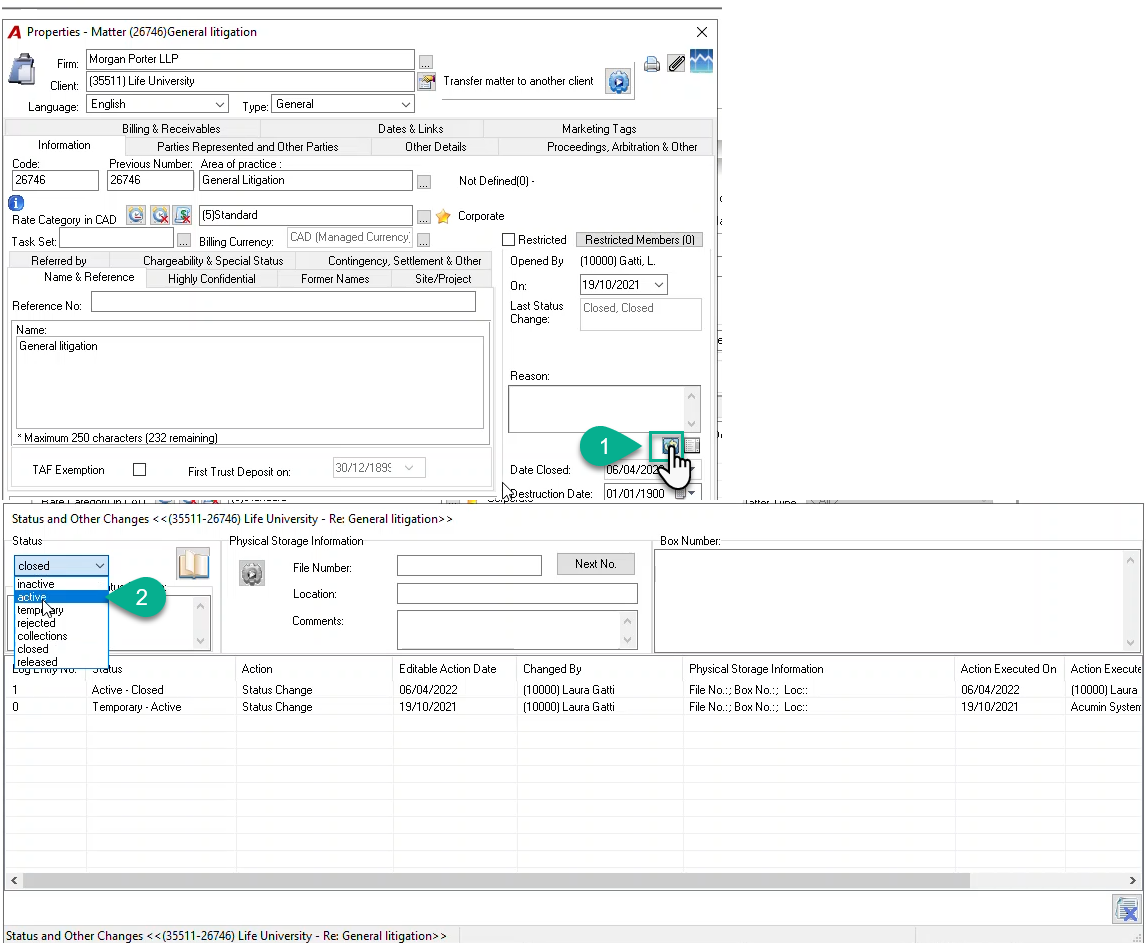Open the Former Names sub-tab

335,279
